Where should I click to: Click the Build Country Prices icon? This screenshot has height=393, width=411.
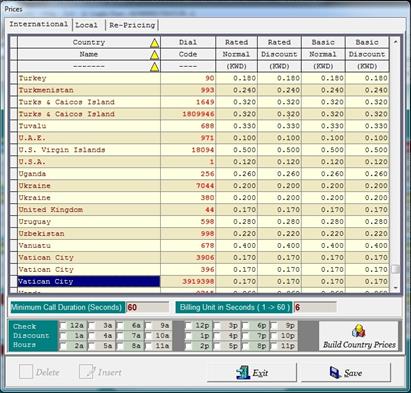point(358,330)
